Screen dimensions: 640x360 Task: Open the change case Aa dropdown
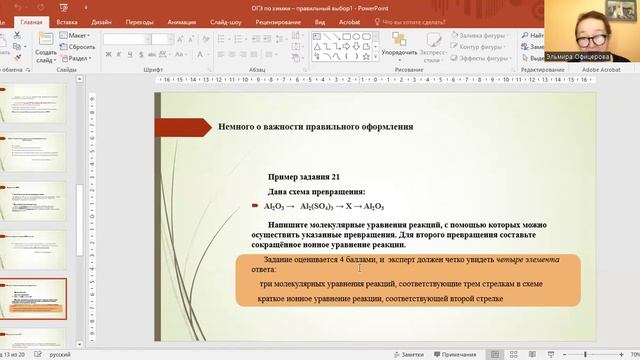coord(180,54)
